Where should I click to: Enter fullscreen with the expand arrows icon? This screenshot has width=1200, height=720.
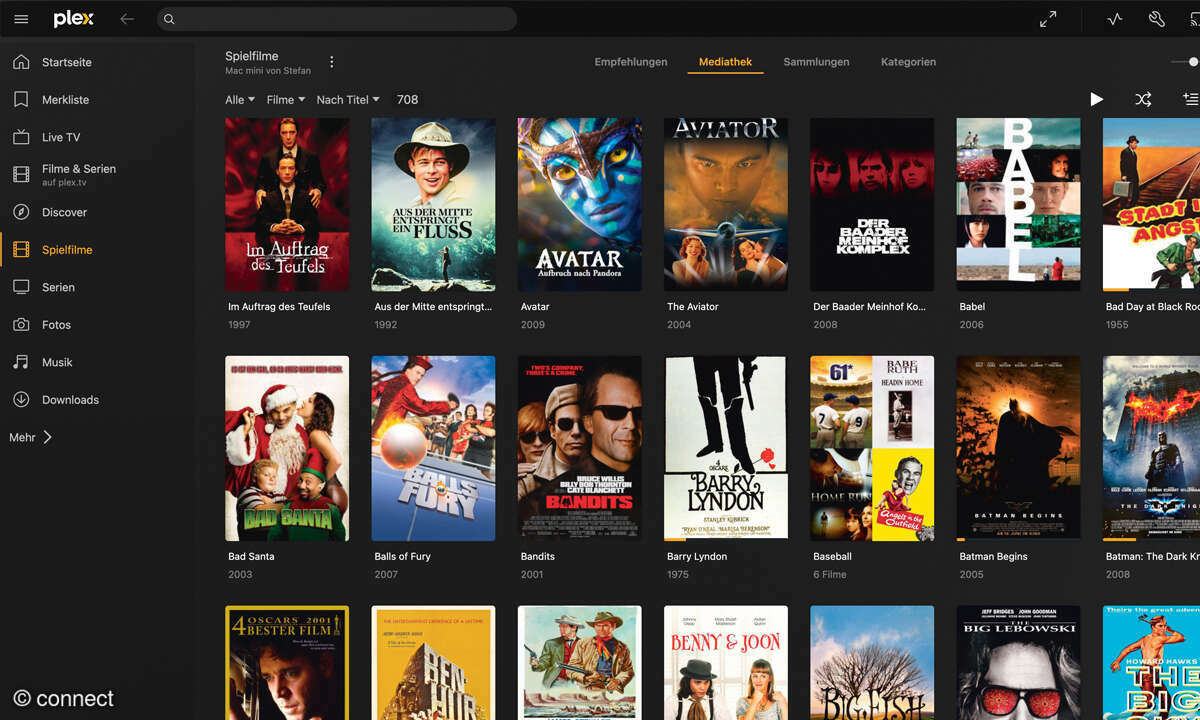[1048, 19]
